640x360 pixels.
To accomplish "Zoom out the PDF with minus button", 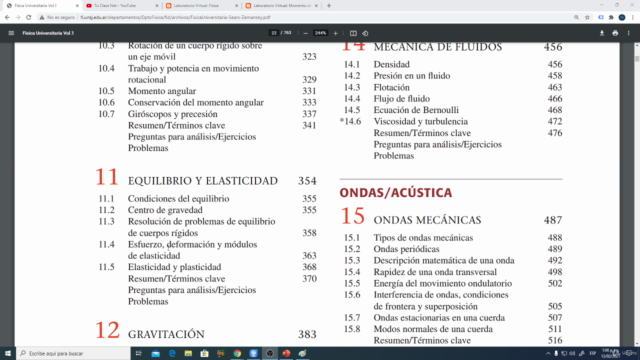I will pos(305,33).
